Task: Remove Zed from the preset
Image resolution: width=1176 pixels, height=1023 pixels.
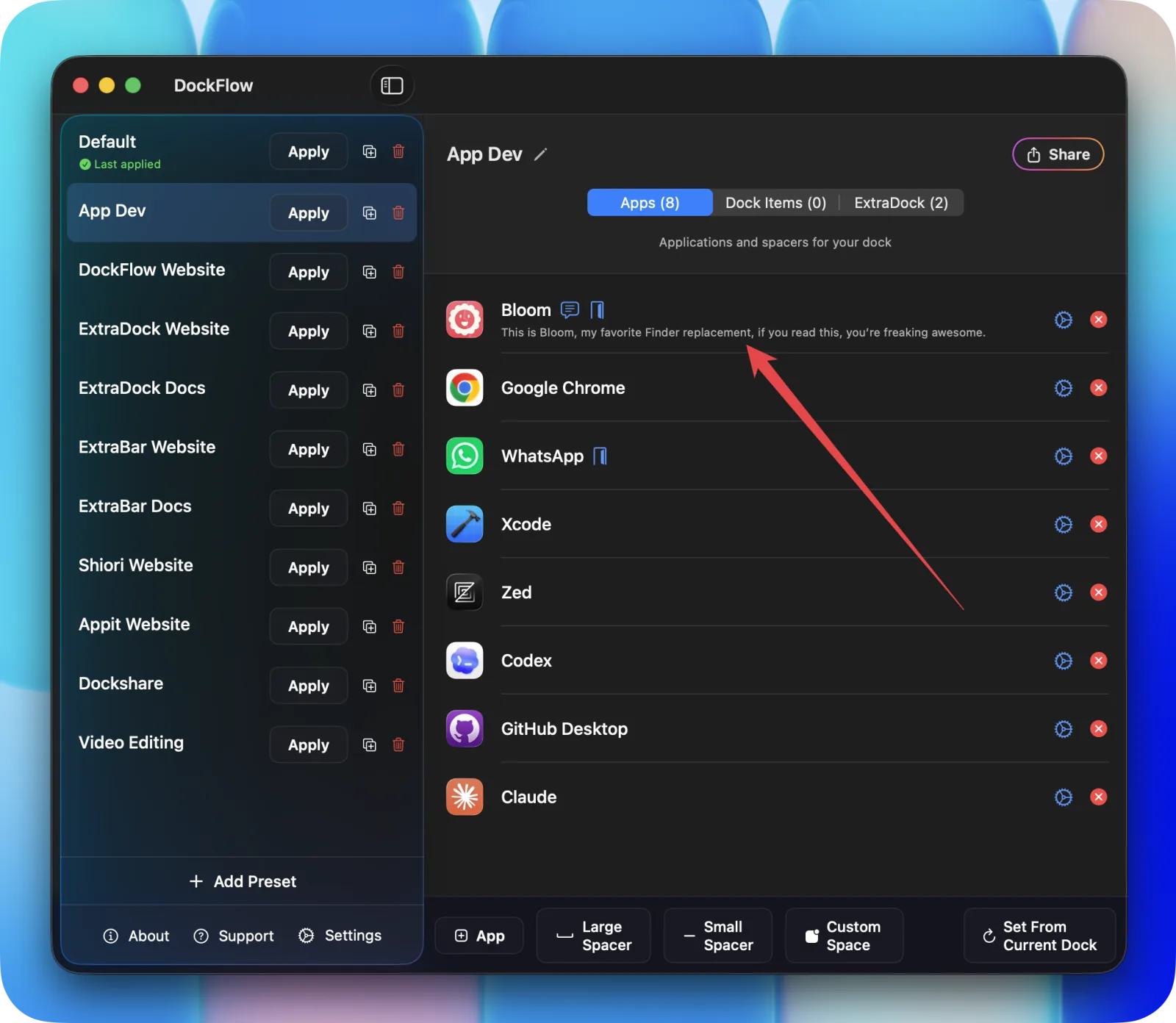Action: [1099, 592]
